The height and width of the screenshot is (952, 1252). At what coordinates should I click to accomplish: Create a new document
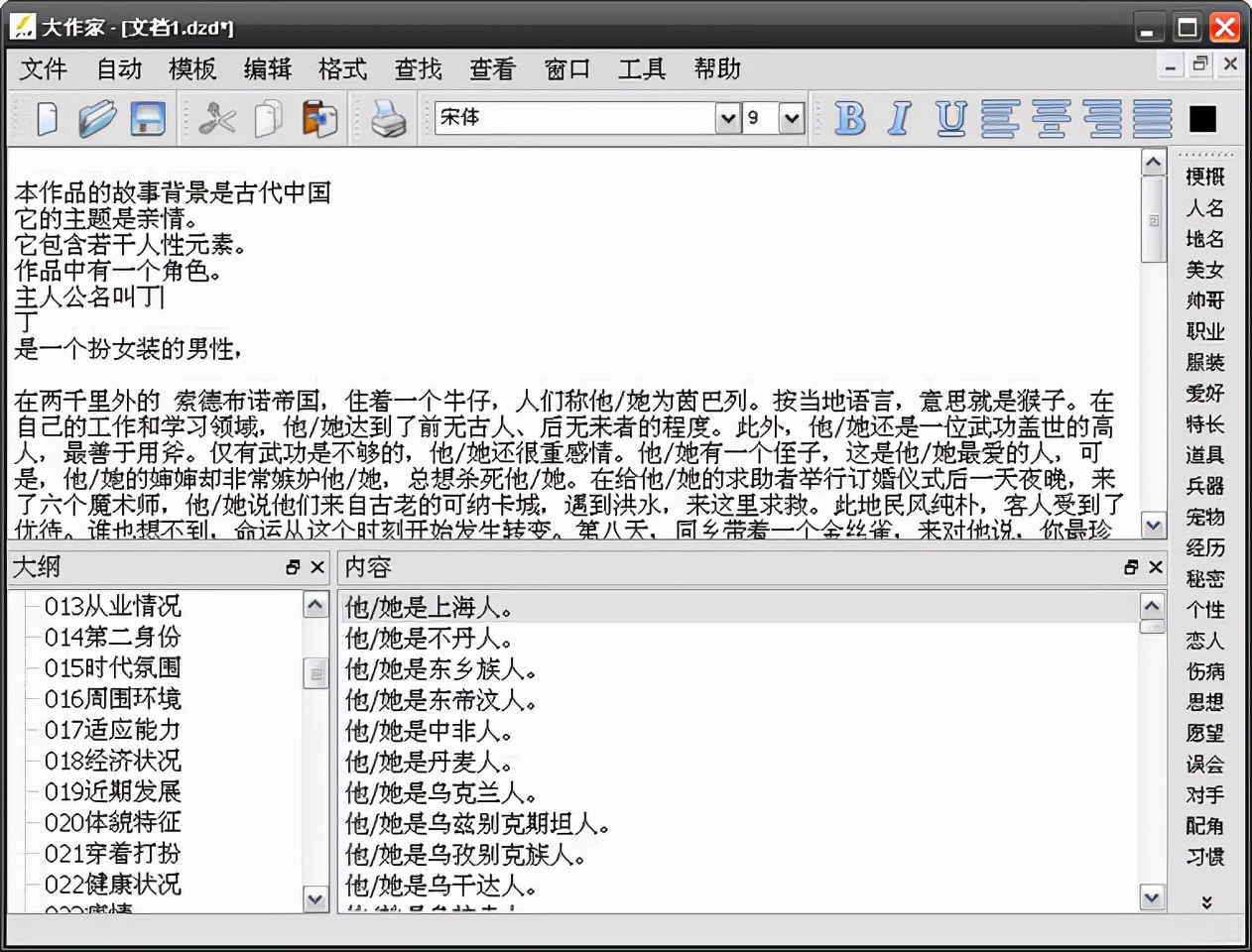coord(44,118)
